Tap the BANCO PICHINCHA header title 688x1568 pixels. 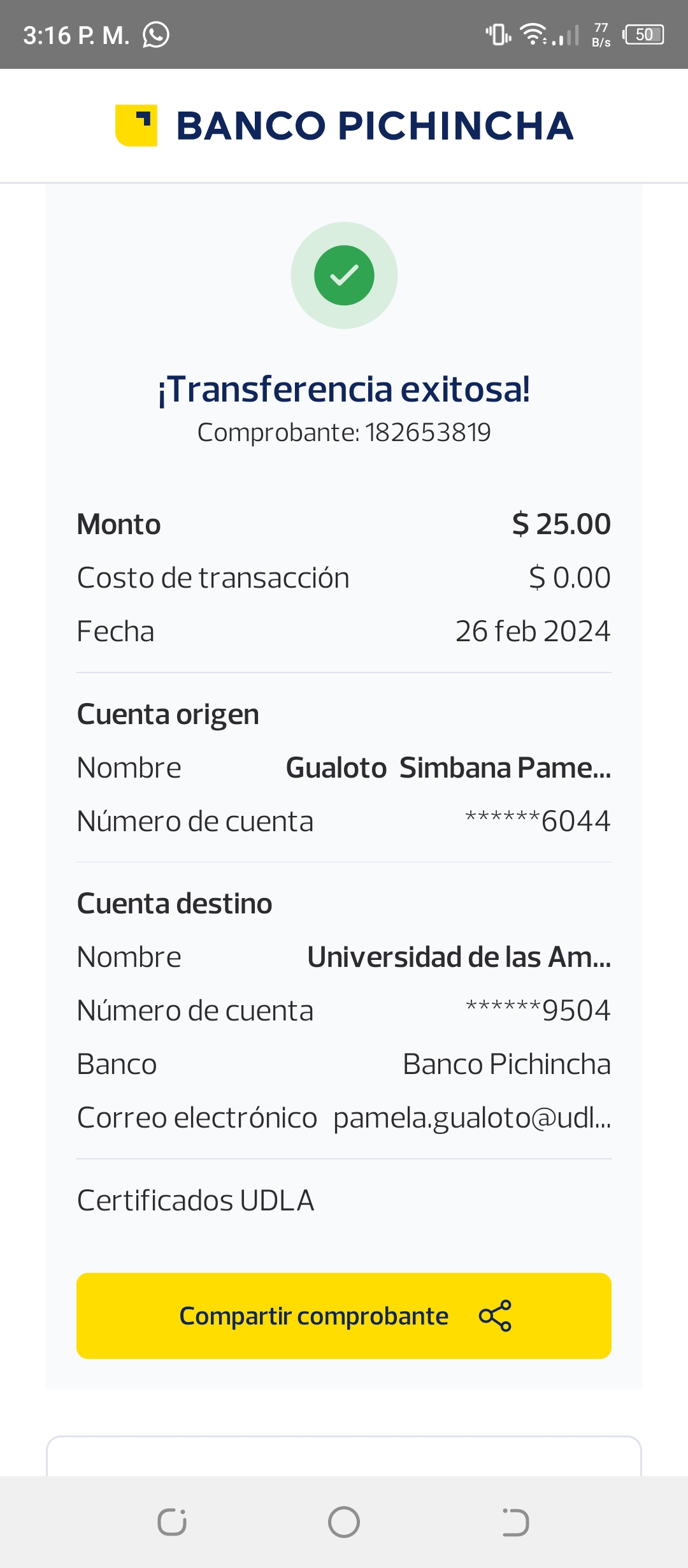pyautogui.click(x=375, y=126)
